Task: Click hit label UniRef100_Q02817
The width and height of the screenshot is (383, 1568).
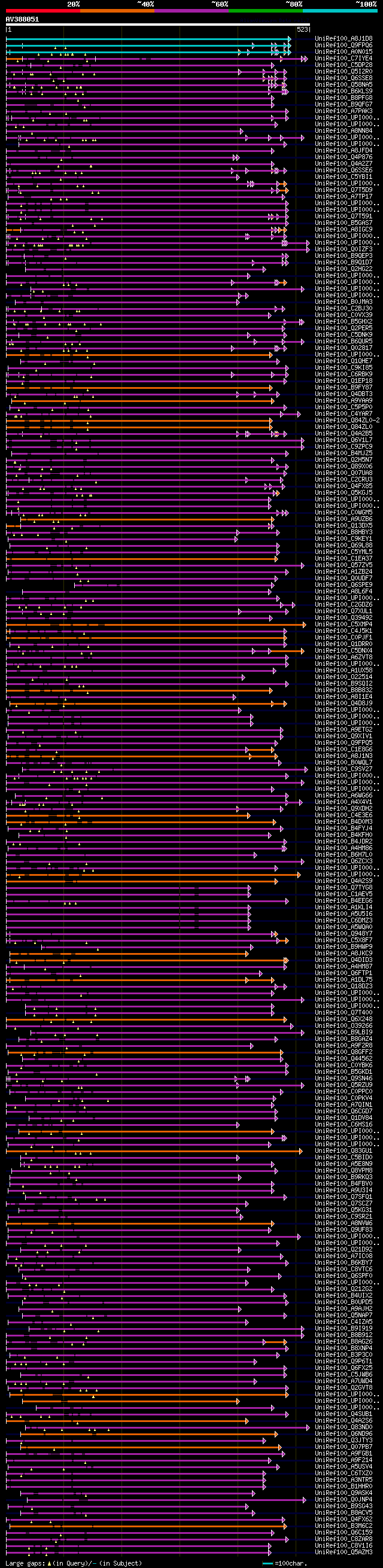Action: pyautogui.click(x=344, y=348)
